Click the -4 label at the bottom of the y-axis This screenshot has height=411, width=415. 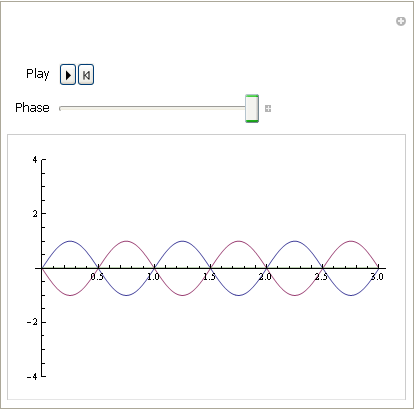pos(33,377)
